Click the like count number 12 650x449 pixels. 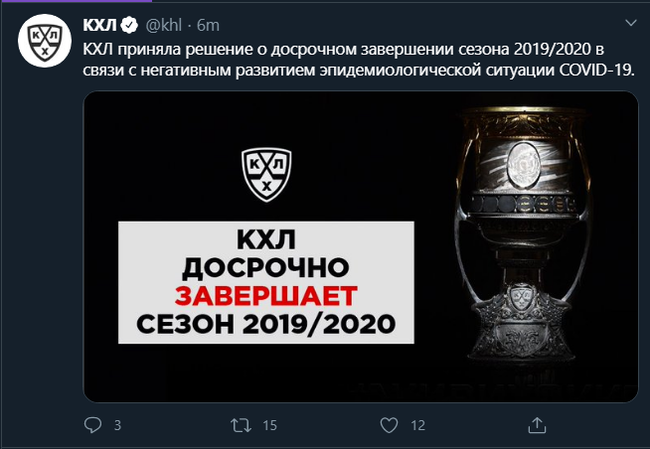(x=418, y=425)
